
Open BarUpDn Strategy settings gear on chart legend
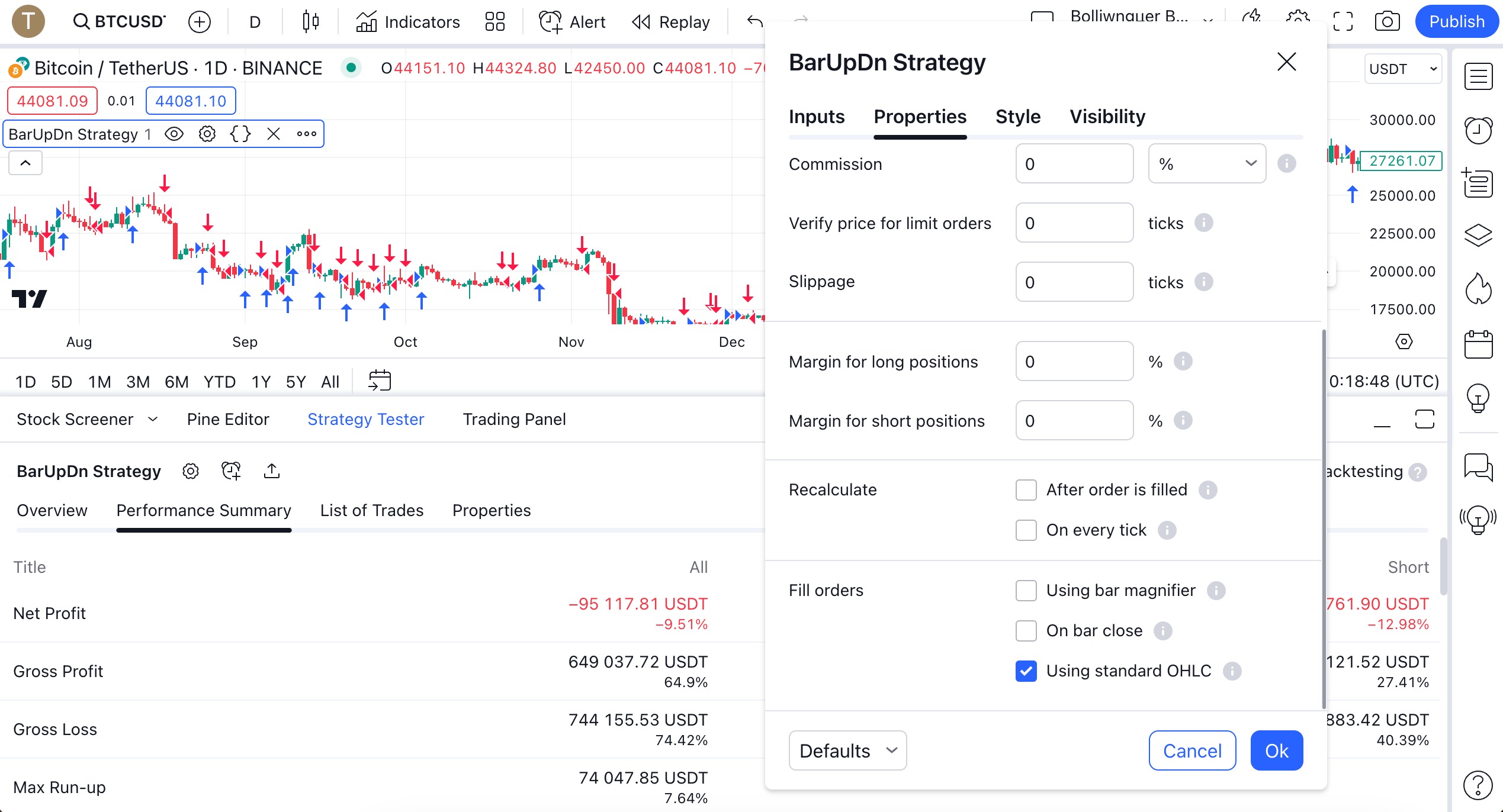click(207, 134)
